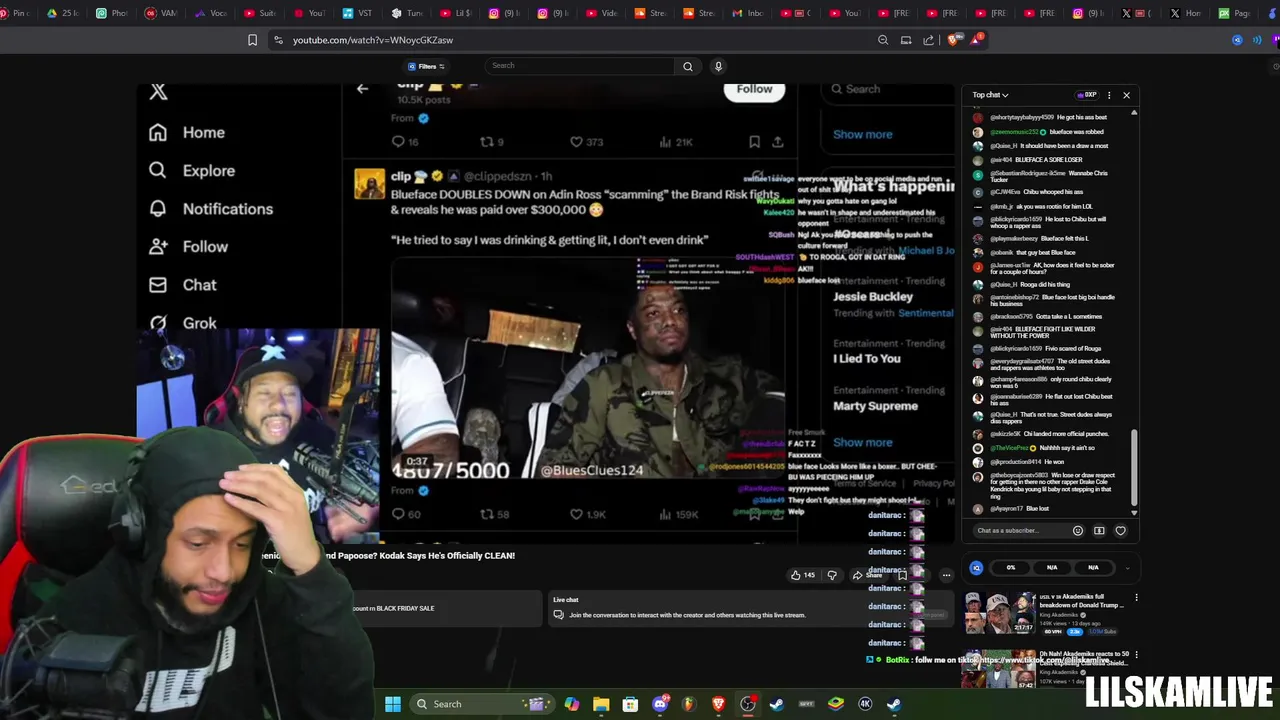Screen dimensions: 1280x720
Task: Click Follow button on clip profile
Action: (x=754, y=89)
